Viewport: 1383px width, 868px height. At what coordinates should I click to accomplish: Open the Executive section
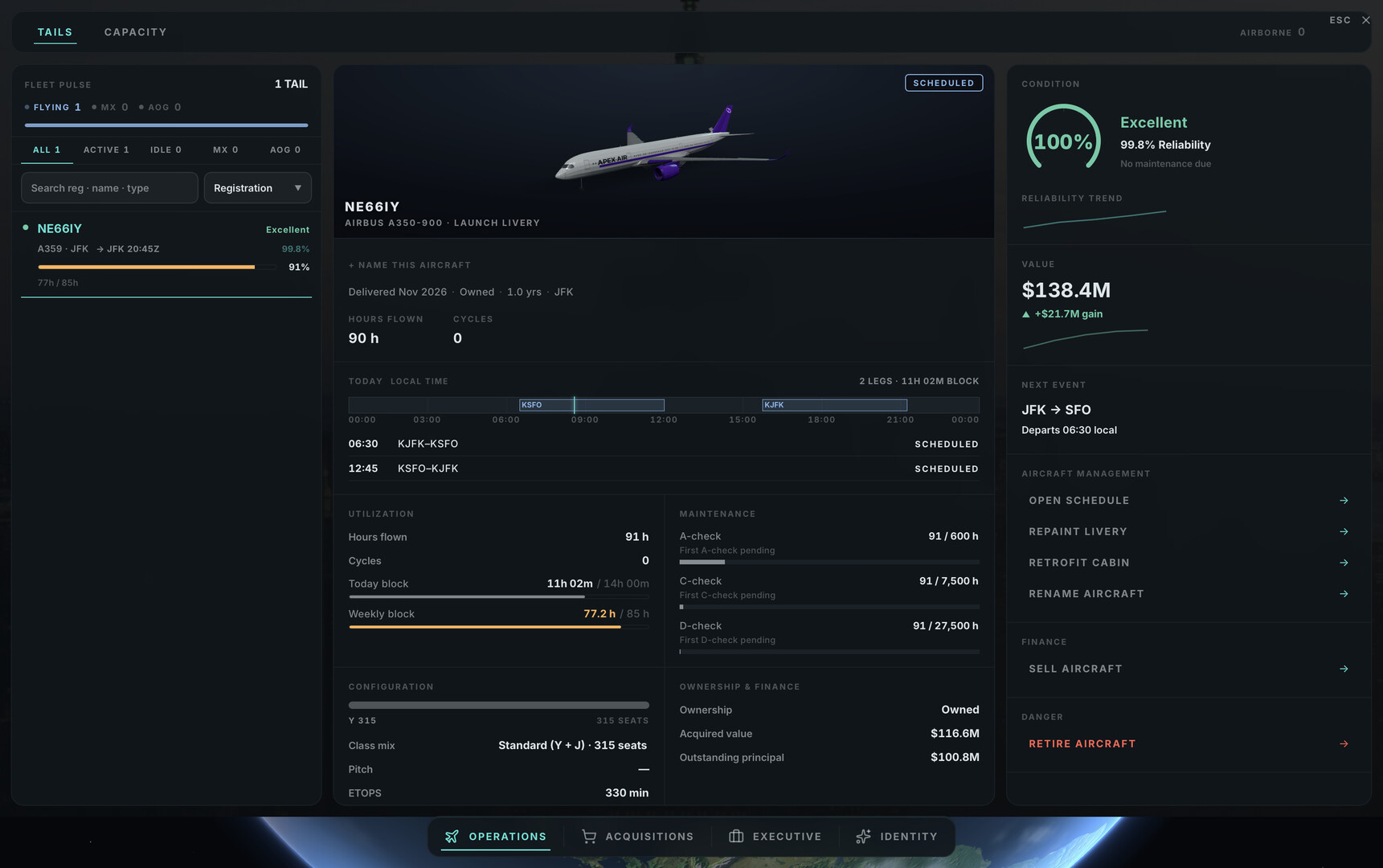[x=775, y=837]
